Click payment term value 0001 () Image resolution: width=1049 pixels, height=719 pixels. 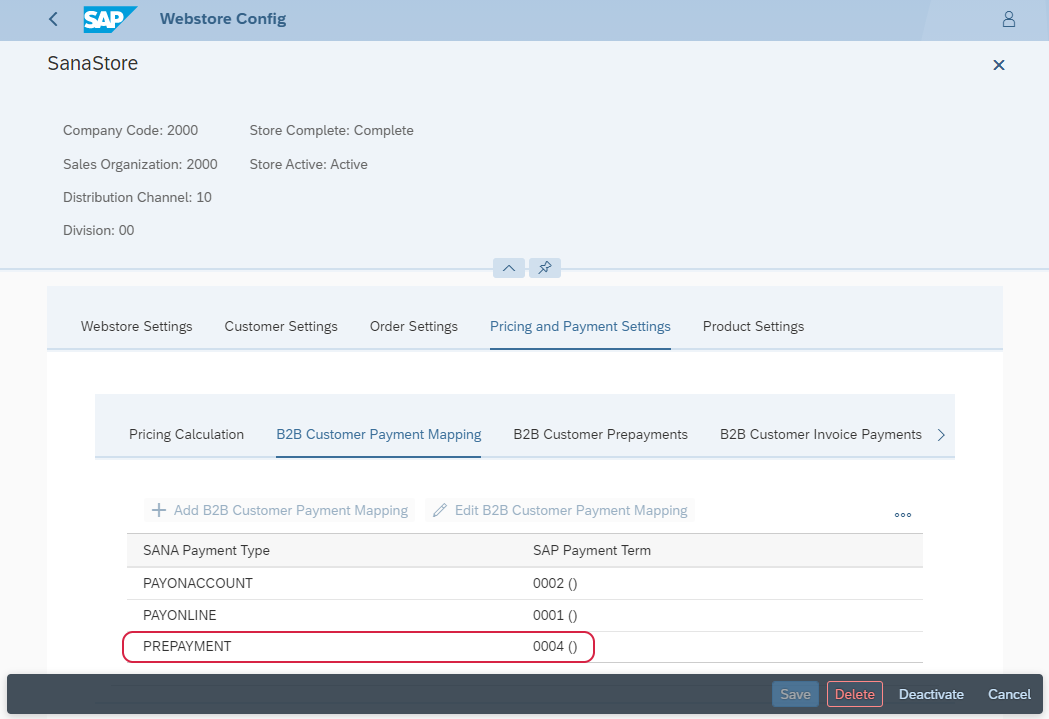pyautogui.click(x=555, y=615)
